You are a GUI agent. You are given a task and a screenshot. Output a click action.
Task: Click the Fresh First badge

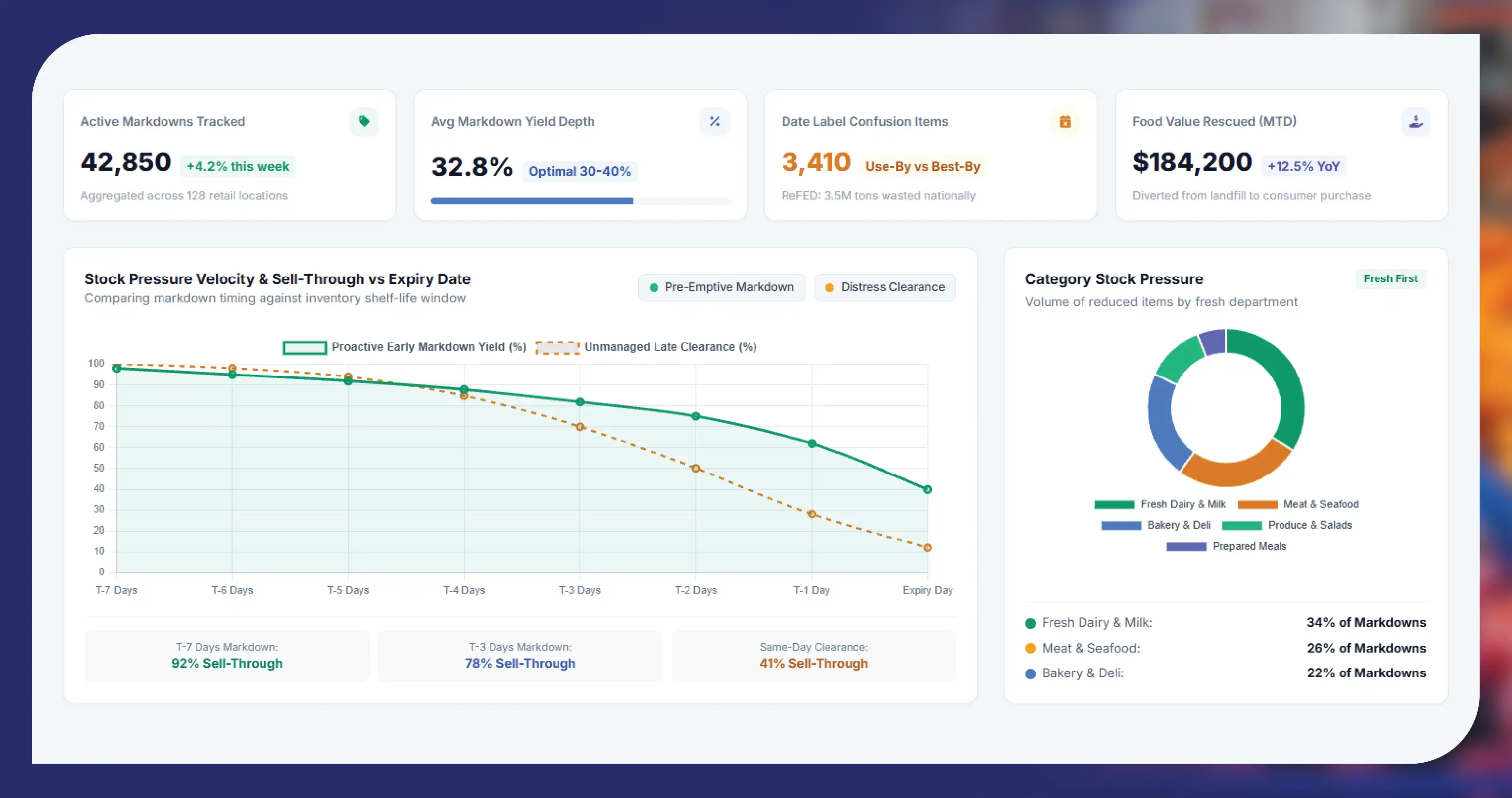click(x=1390, y=278)
